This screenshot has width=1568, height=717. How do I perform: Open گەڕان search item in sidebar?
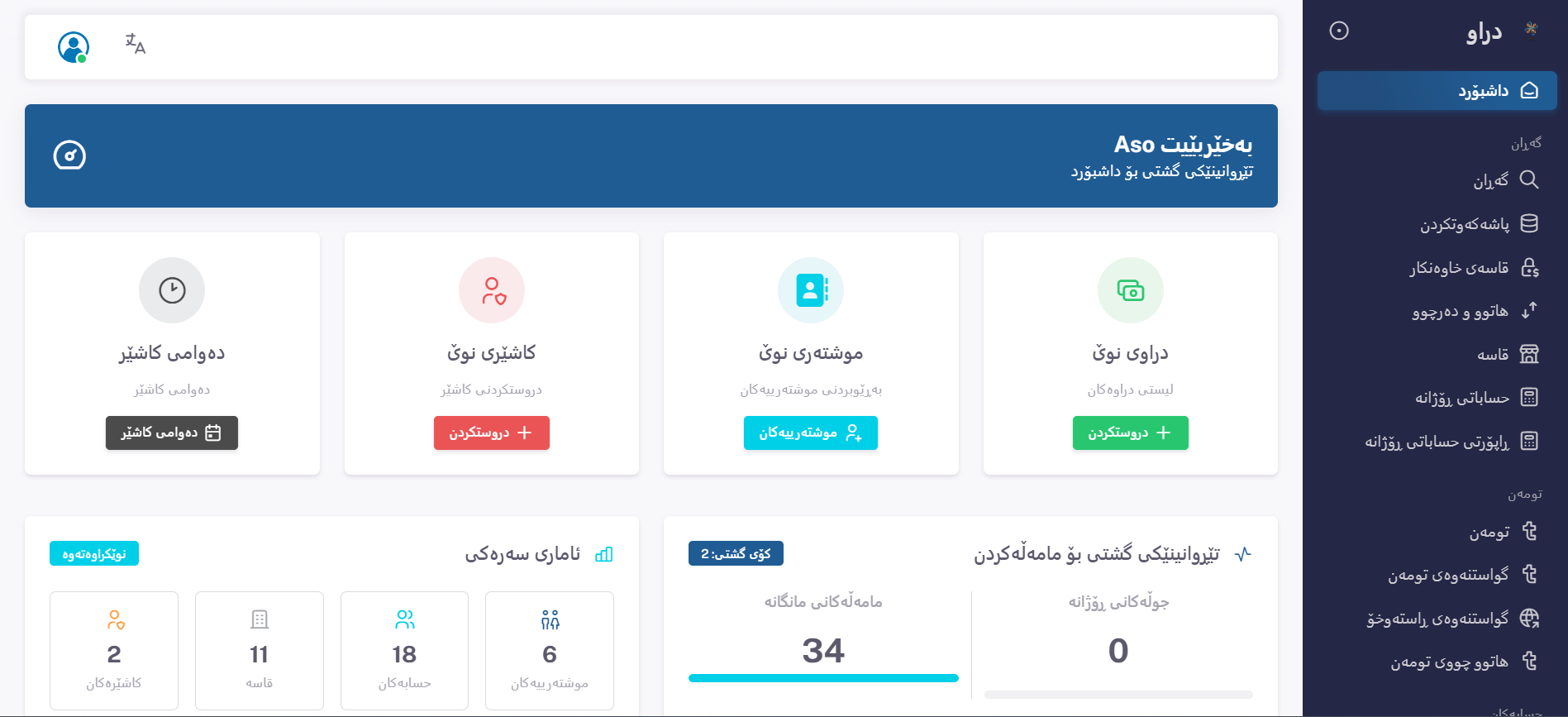coord(1504,180)
